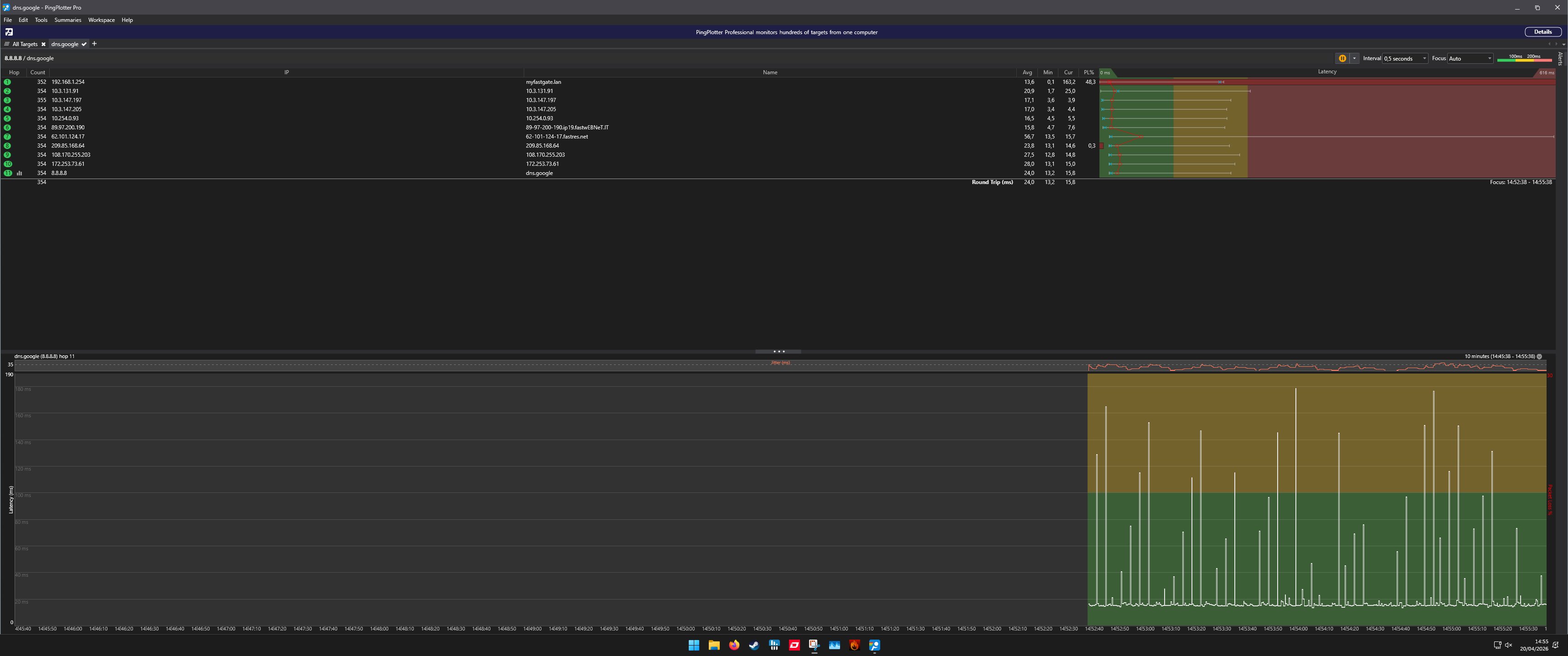Click the 10 minutes timeline settings circle icon
This screenshot has width=1568, height=656.
pos(1539,357)
